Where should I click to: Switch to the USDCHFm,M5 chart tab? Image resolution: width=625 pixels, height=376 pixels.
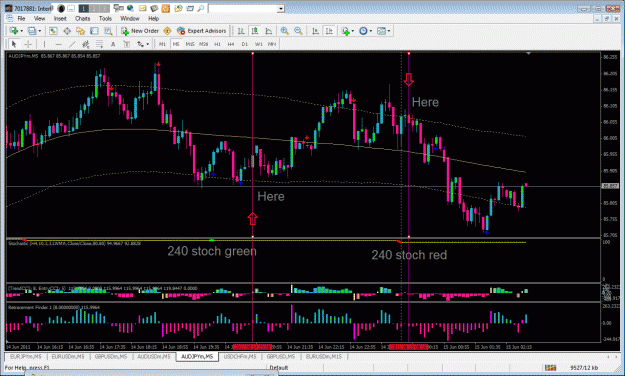(x=240, y=356)
